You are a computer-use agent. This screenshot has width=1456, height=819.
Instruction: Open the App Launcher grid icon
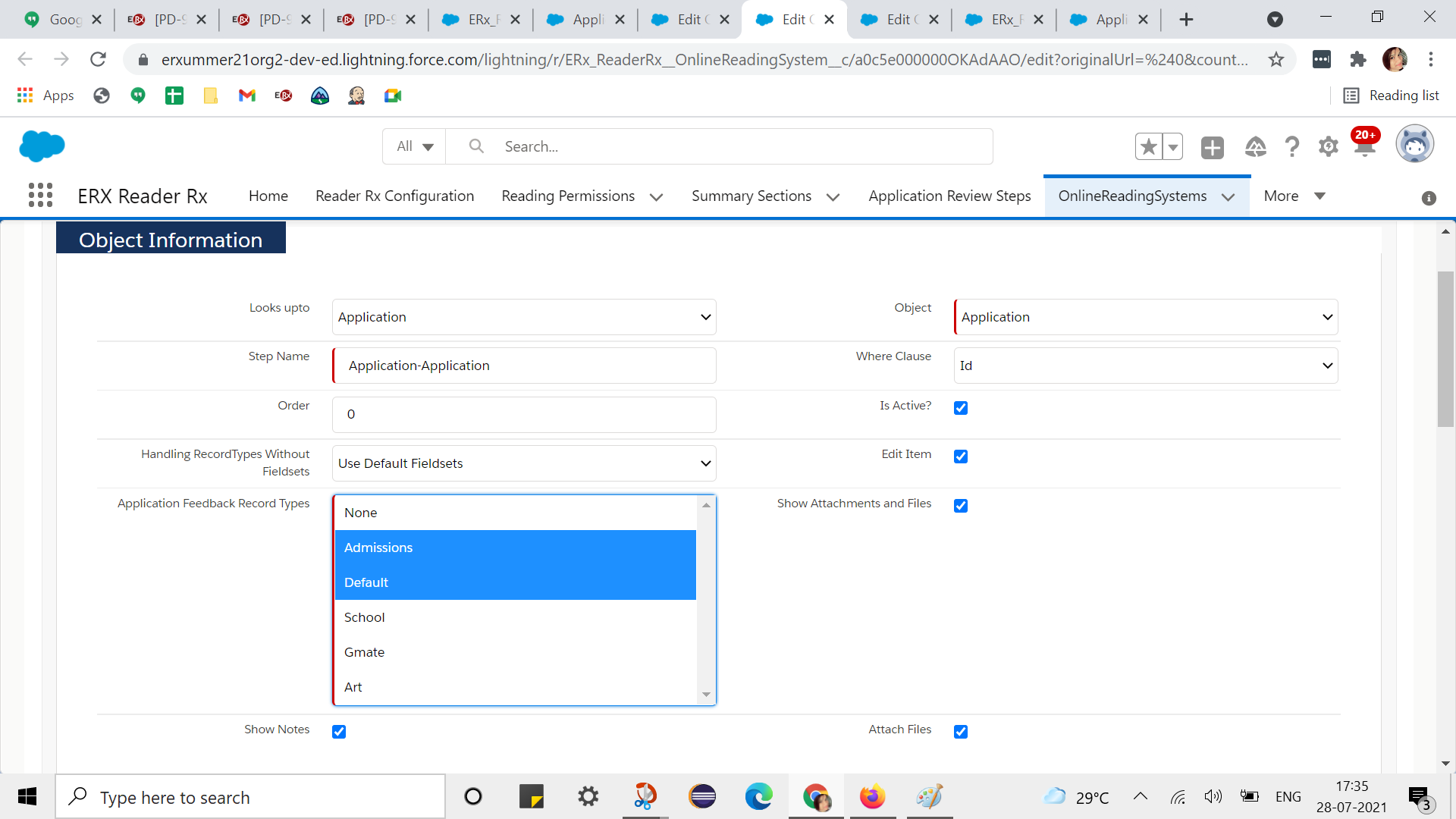tap(40, 196)
